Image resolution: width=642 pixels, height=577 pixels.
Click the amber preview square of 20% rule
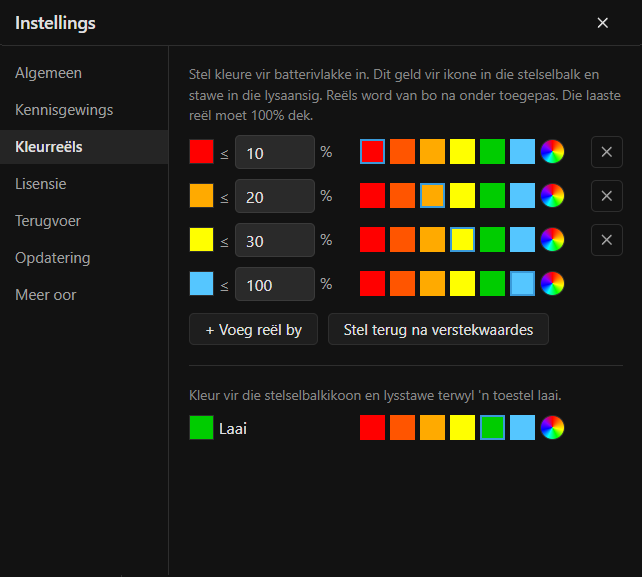coord(201,195)
